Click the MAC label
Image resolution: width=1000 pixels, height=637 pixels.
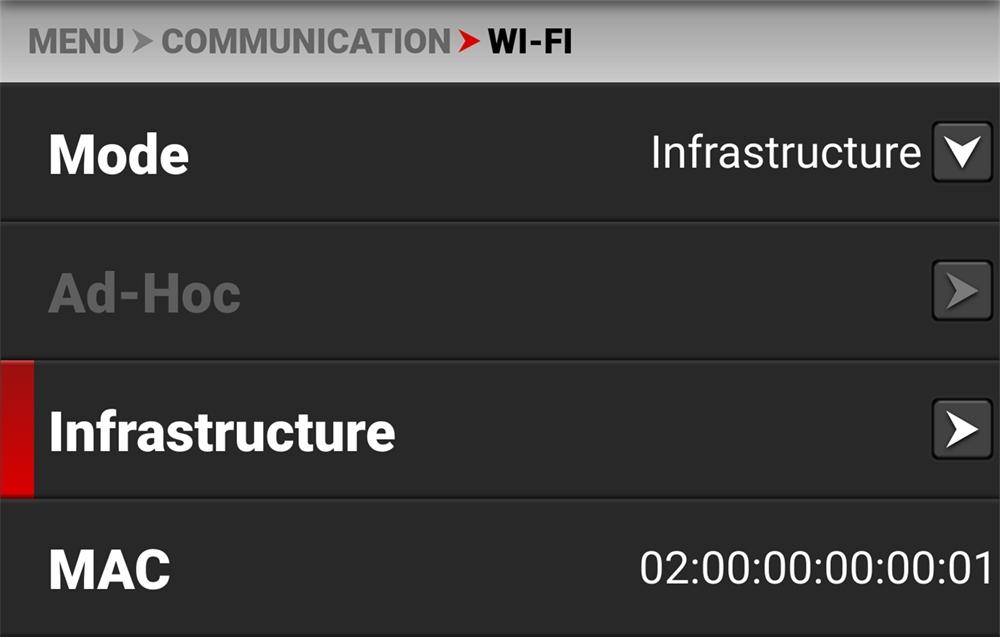110,569
